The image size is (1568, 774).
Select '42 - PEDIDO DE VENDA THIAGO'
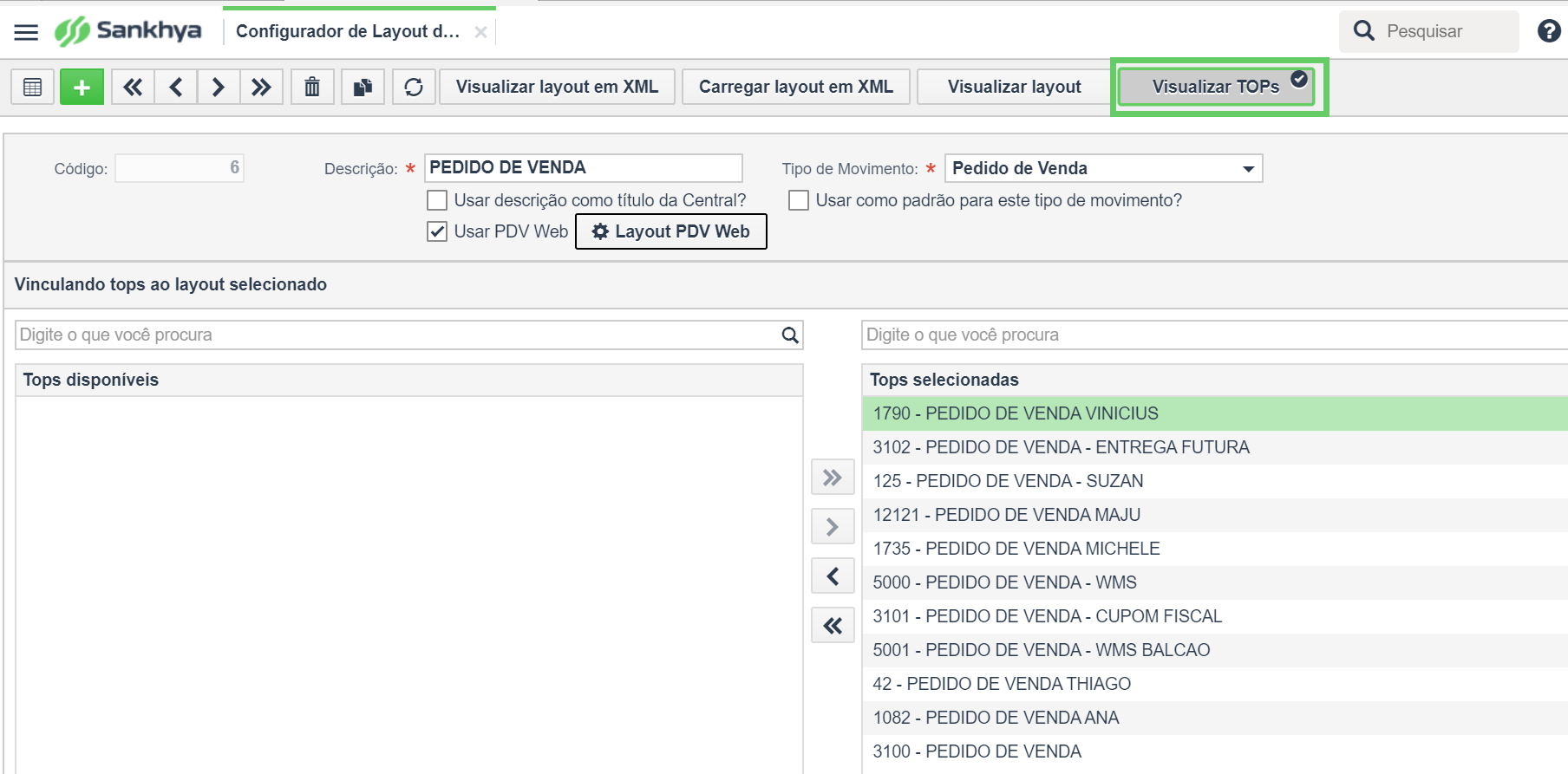click(x=1215, y=684)
